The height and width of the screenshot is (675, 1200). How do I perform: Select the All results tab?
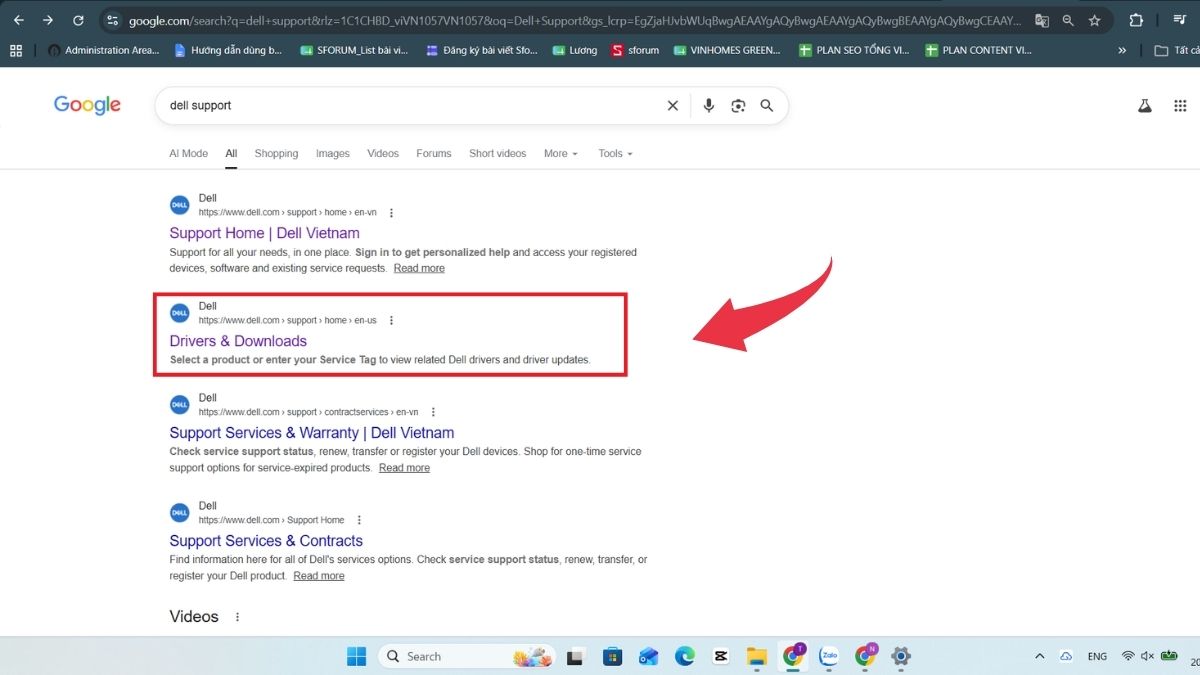click(231, 153)
